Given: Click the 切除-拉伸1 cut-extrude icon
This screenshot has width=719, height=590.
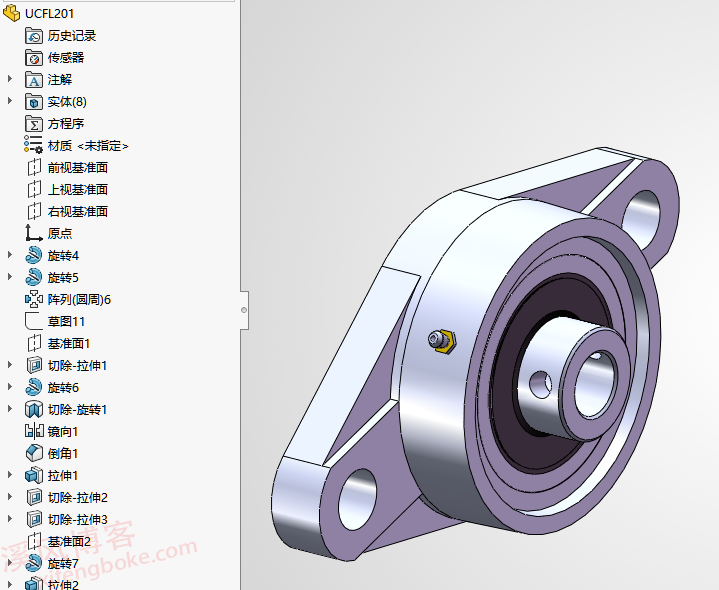Looking at the screenshot, I should point(34,365).
